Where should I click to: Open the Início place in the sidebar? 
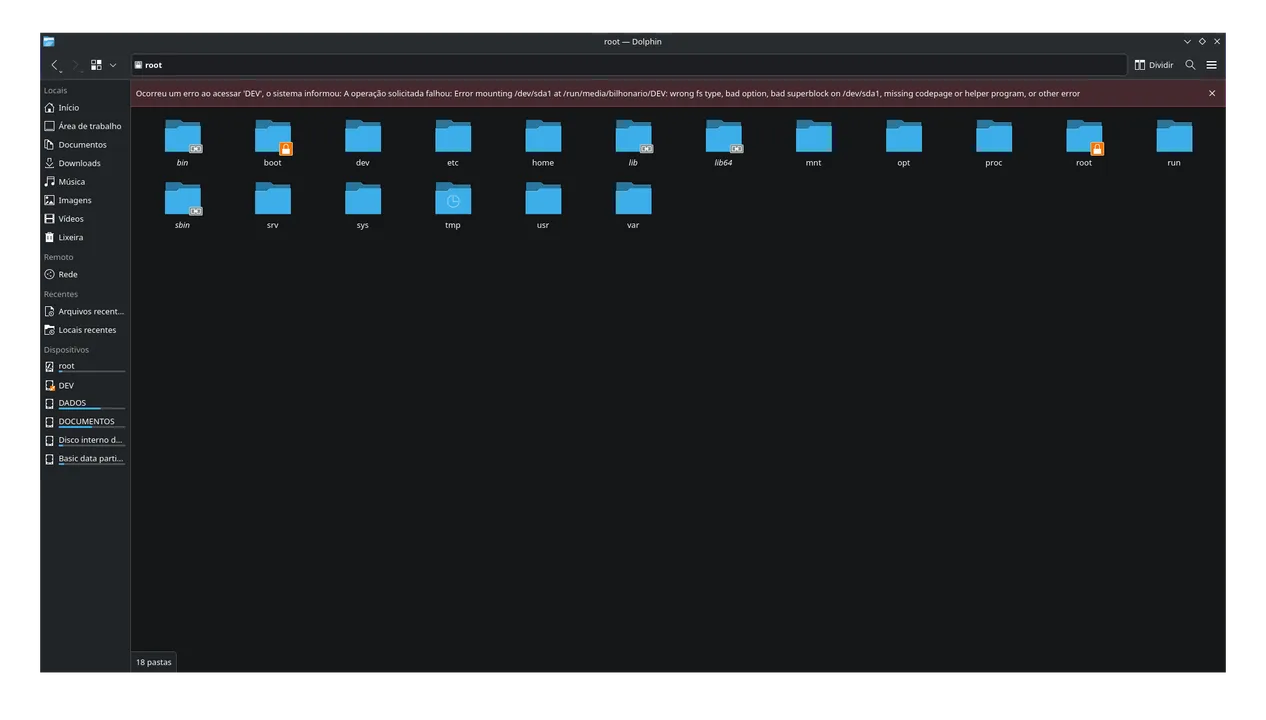[x=85, y=108]
